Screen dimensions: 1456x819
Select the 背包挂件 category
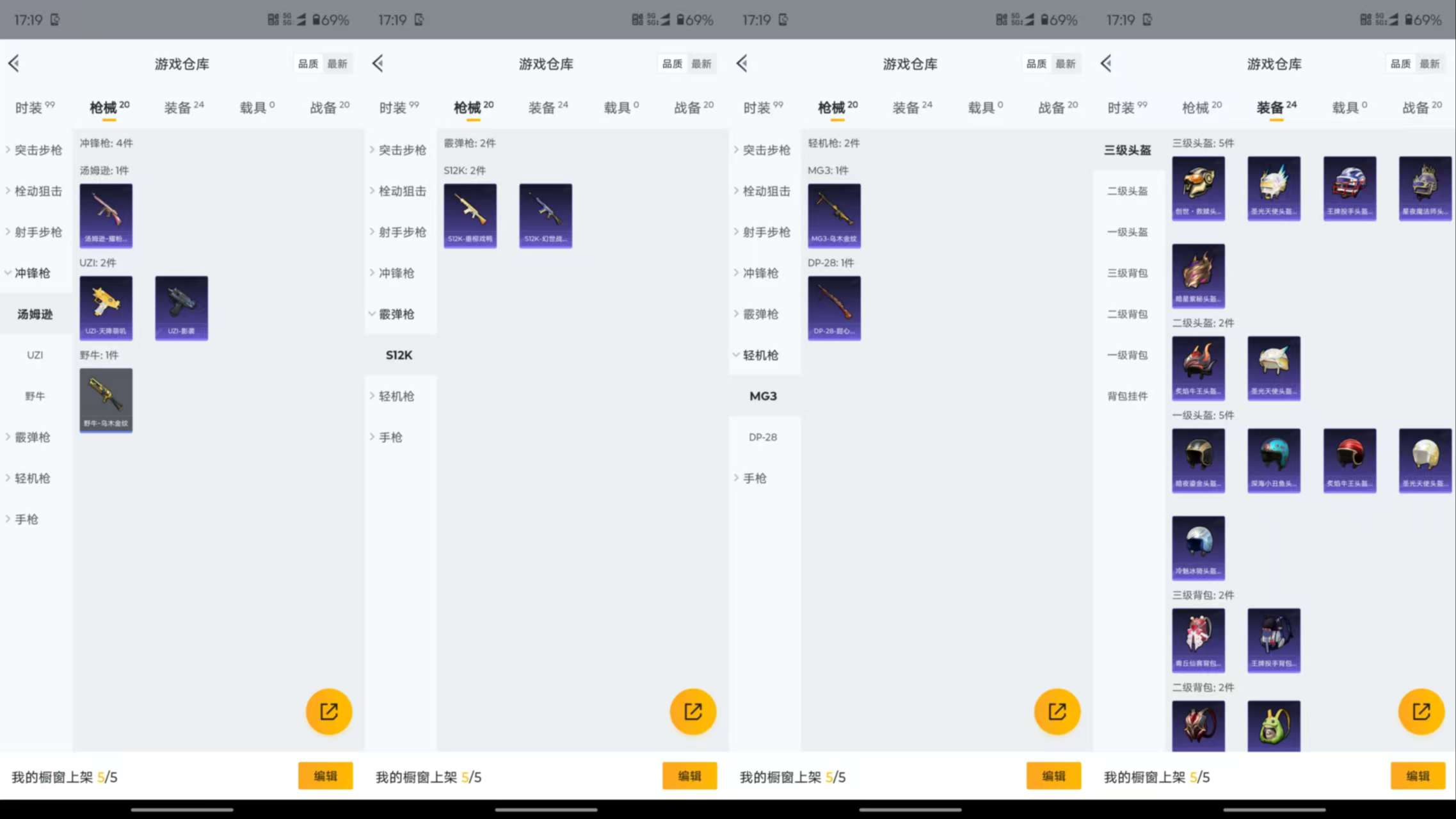click(1127, 396)
